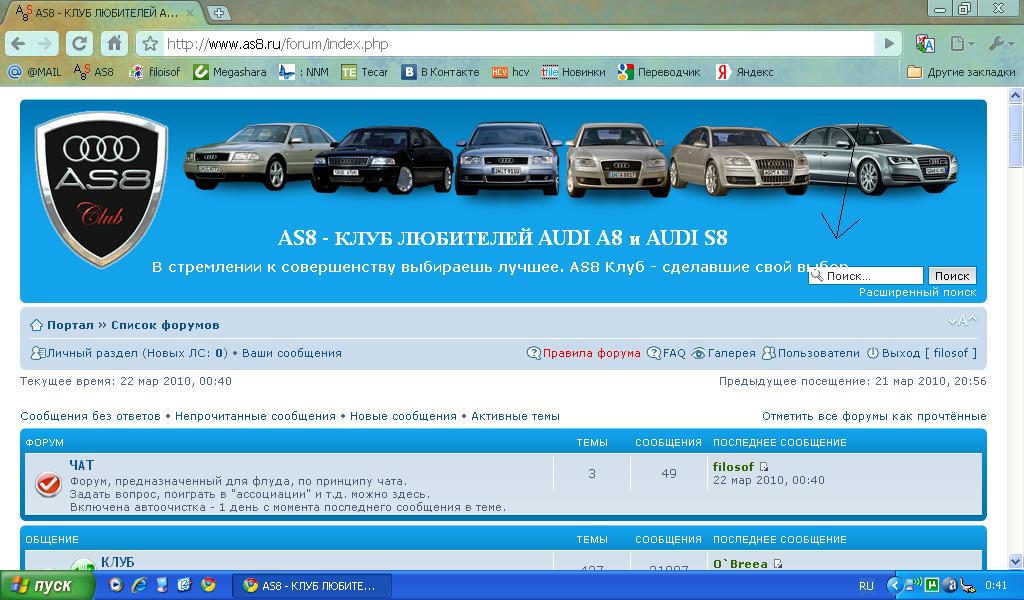
Task: Expand the Другие закладки bookmarks folder
Action: (960, 72)
